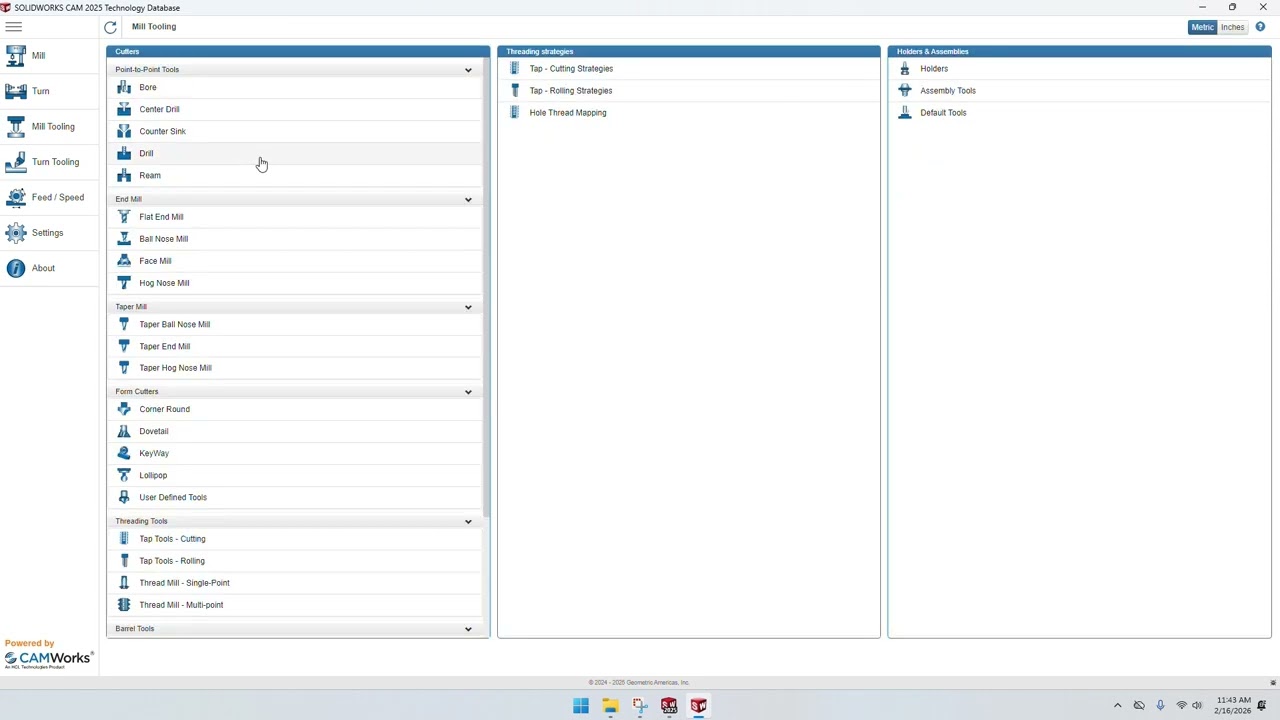This screenshot has height=720, width=1280.
Task: Open Feed / Speed section label
Action: click(58, 198)
